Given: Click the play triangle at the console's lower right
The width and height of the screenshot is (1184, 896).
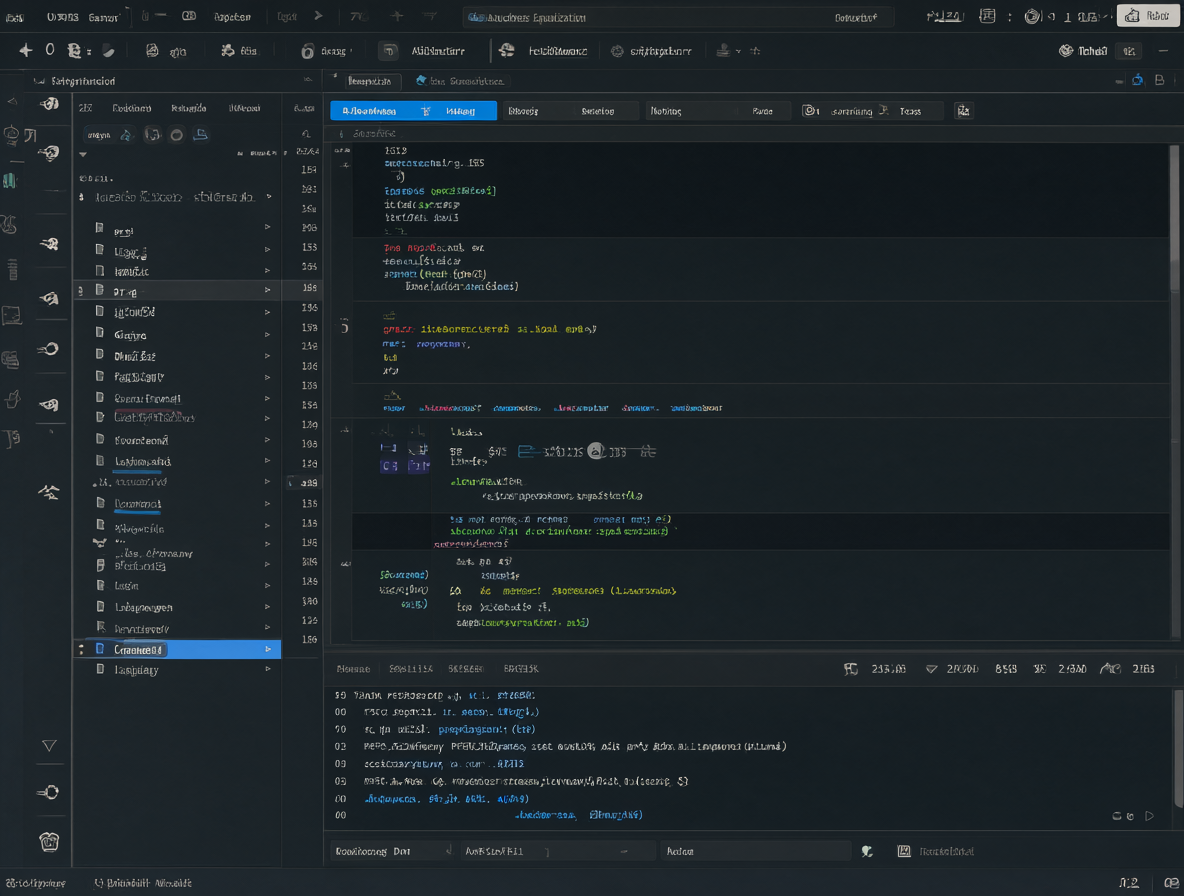Looking at the screenshot, I should click(x=1149, y=816).
